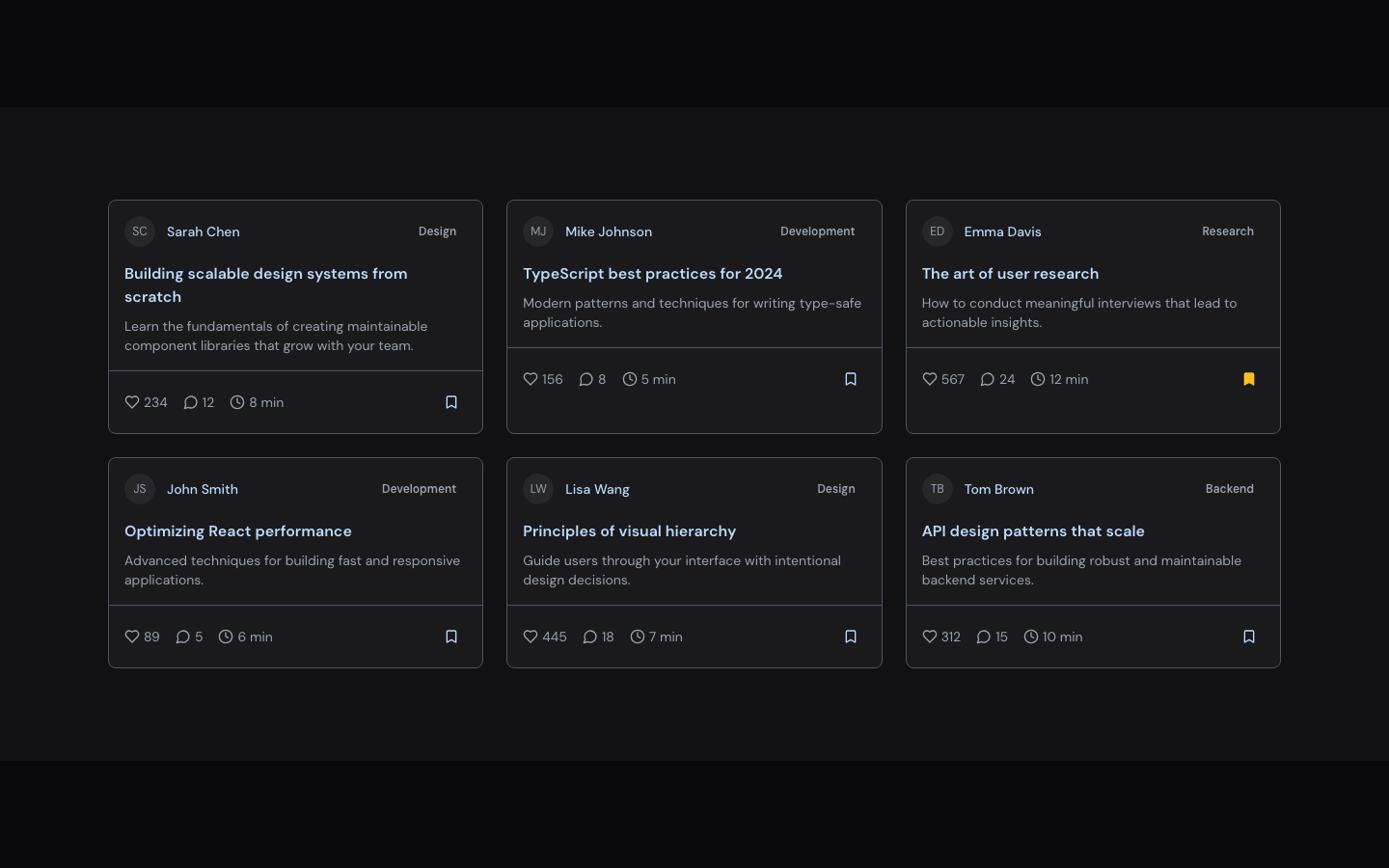The height and width of the screenshot is (868, 1389).
Task: Bookmark the Optimizing React performance article
Action: pyautogui.click(x=451, y=637)
